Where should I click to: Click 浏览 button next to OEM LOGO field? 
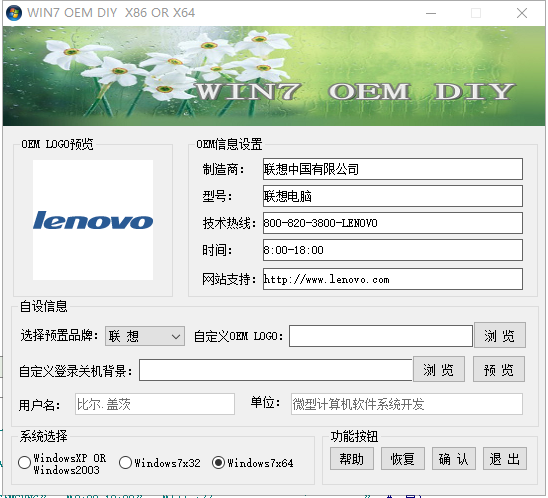click(x=500, y=335)
